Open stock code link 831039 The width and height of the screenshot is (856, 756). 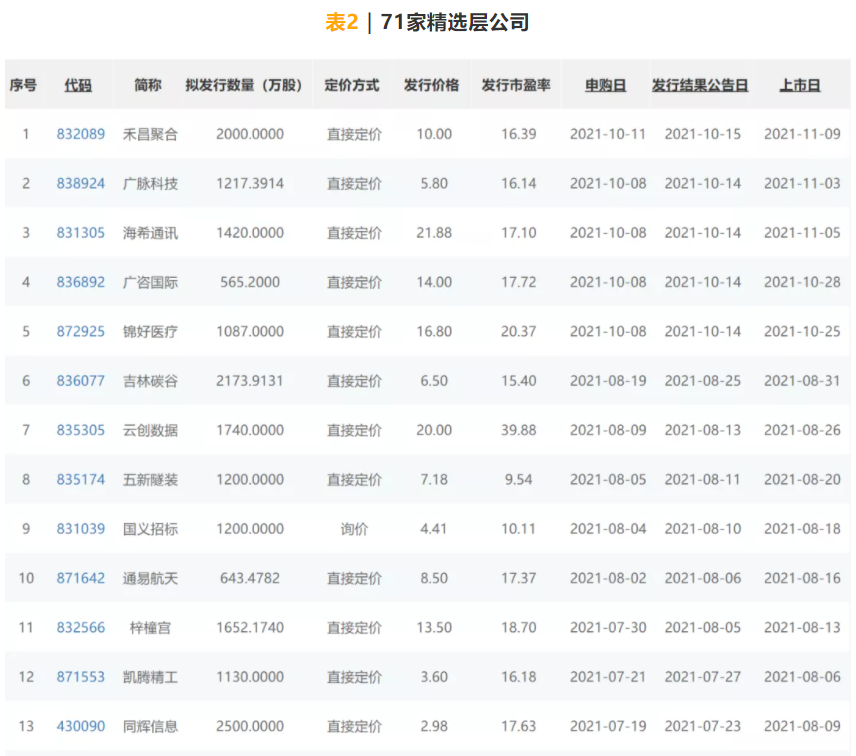(x=81, y=529)
